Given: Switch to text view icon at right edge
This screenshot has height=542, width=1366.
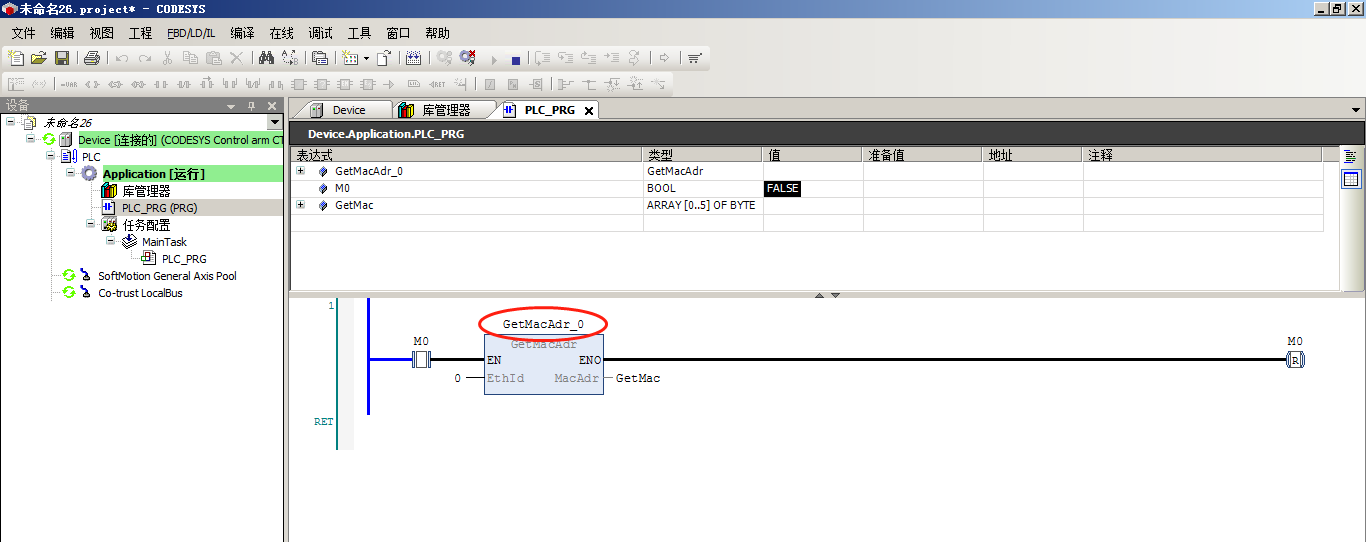Looking at the screenshot, I should pos(1351,157).
